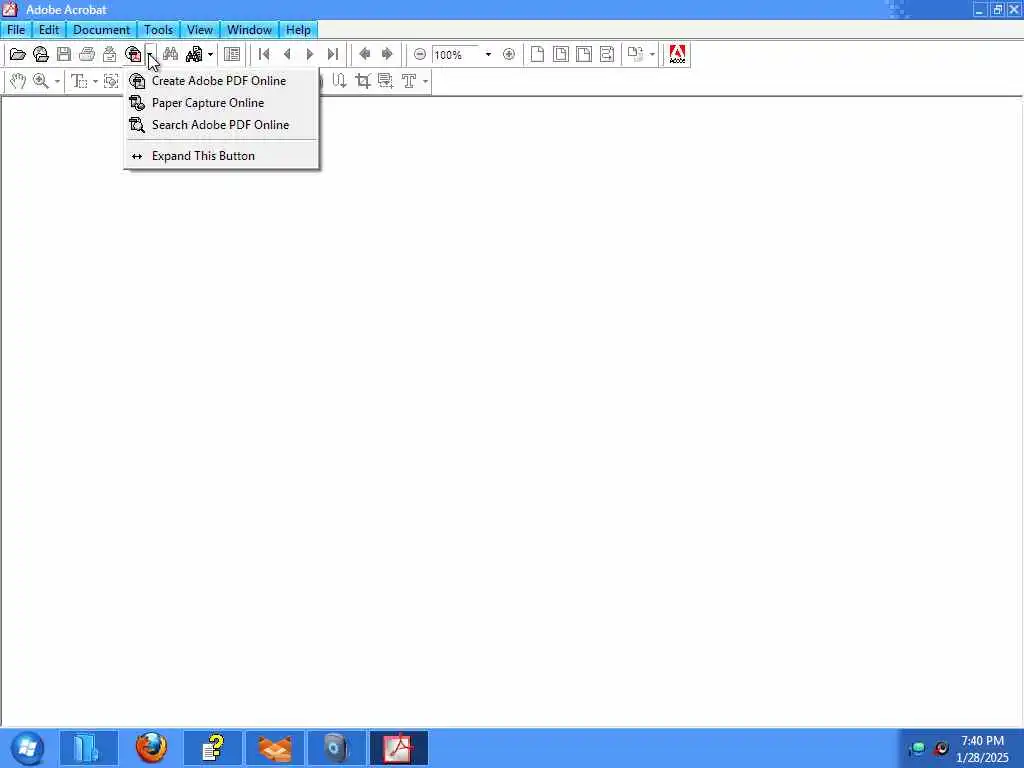
Task: Select the TouchUp Text tool
Action: coord(409,82)
